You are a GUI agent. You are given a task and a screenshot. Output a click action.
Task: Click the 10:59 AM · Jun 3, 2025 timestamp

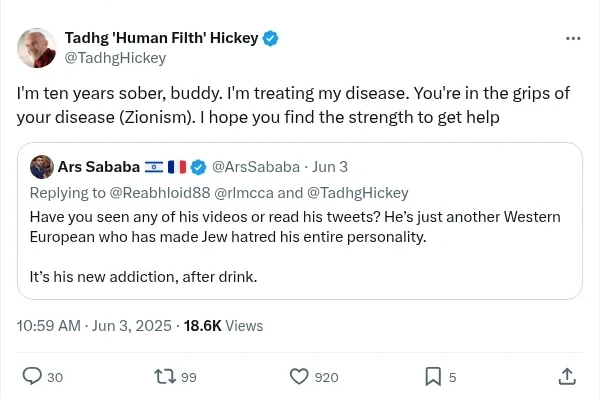(x=95, y=325)
